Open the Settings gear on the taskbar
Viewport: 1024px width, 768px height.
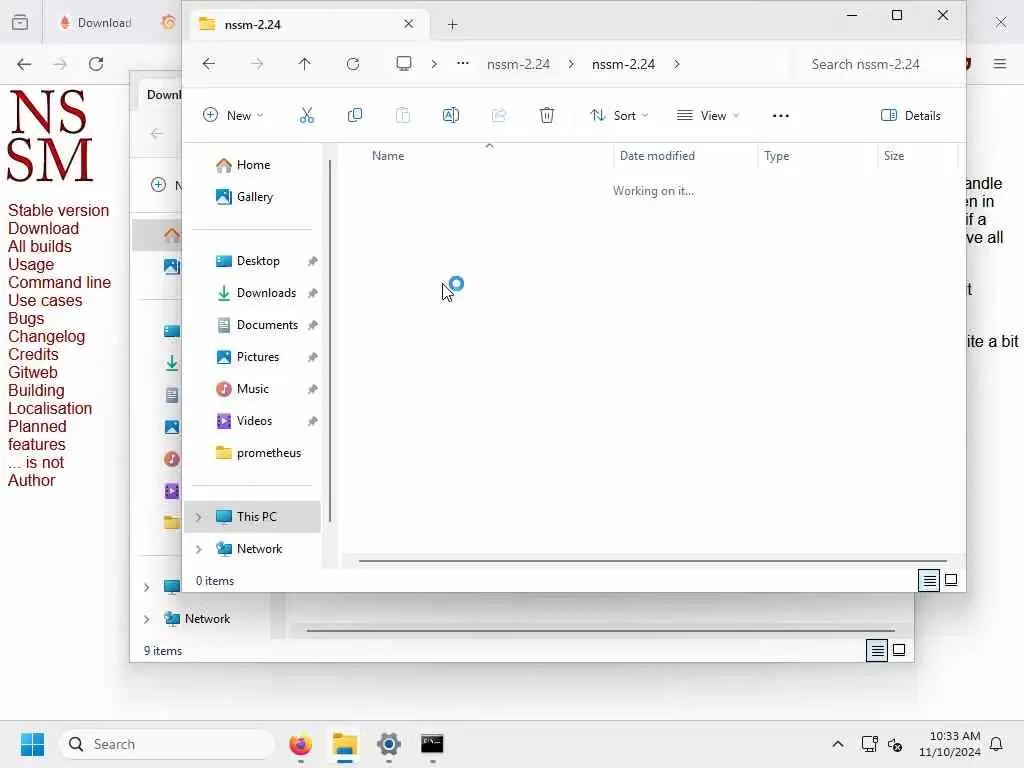pos(389,744)
